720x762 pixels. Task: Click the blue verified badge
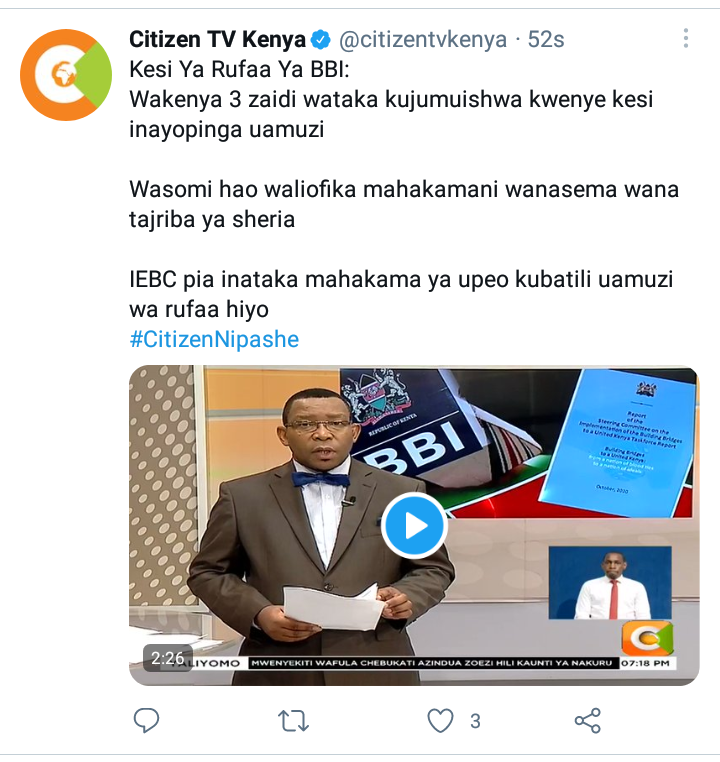click(x=321, y=40)
